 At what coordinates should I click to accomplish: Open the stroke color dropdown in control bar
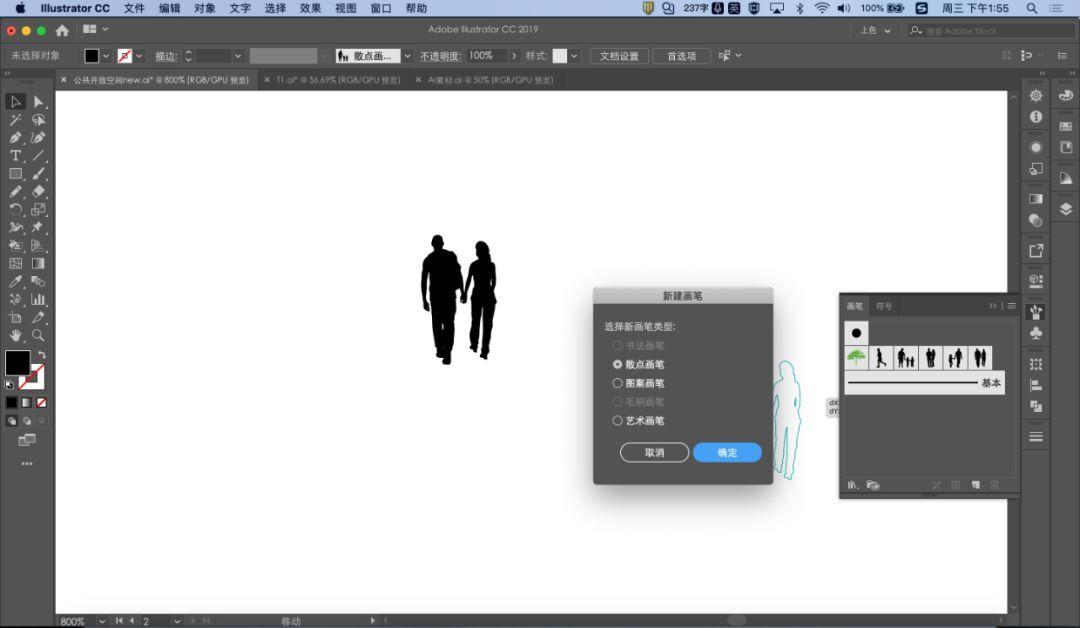139,56
